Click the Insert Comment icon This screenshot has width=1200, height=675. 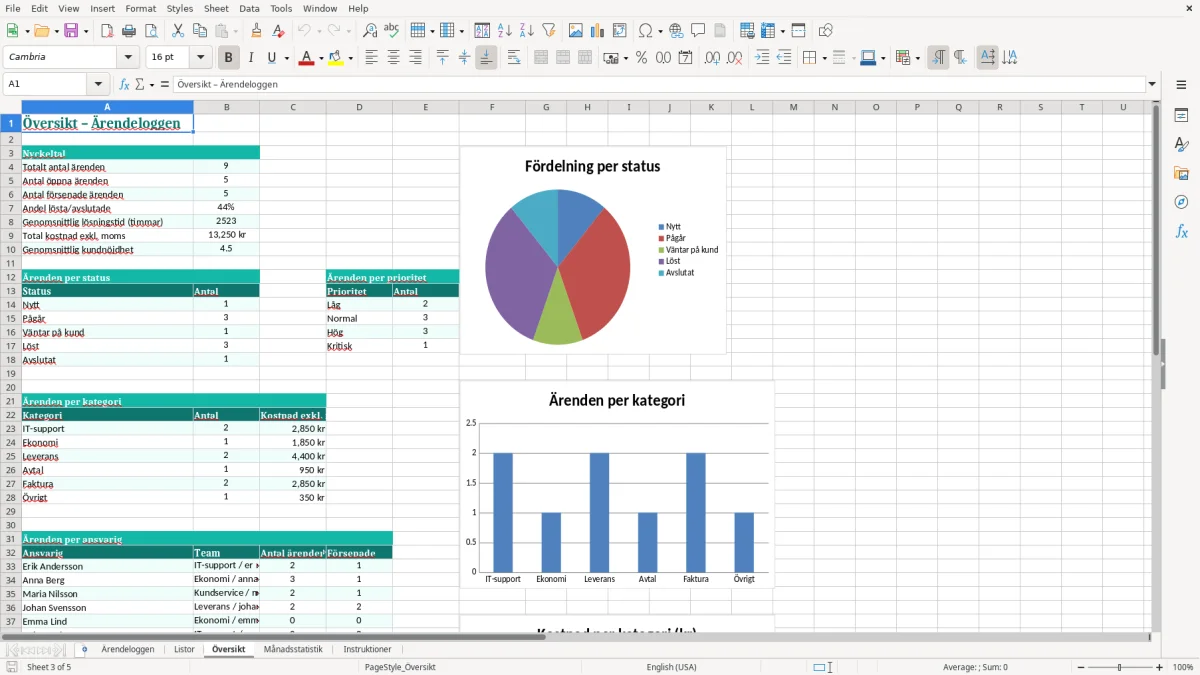[698, 31]
